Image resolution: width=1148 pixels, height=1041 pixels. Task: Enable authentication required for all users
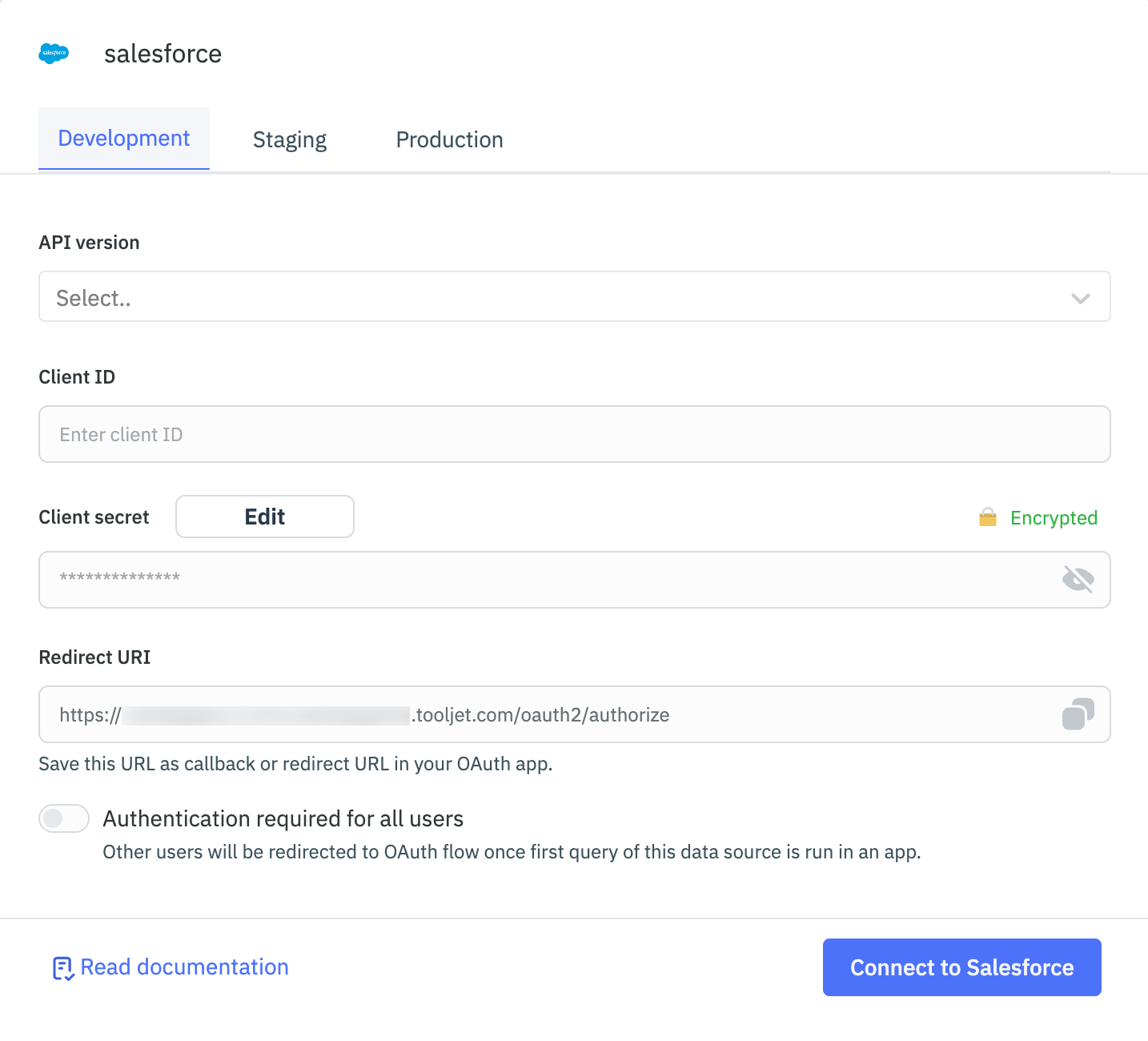pos(63,818)
